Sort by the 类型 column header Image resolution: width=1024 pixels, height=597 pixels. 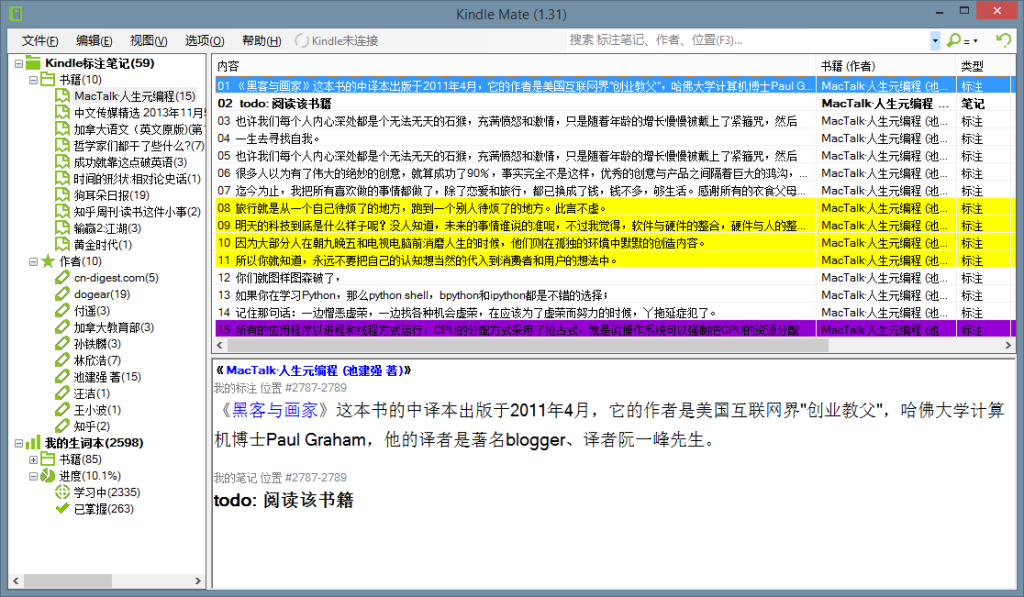(985, 66)
